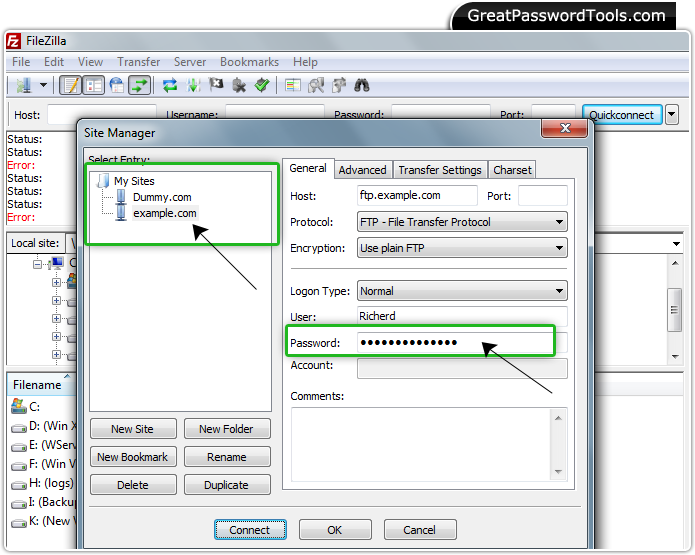The image size is (695, 555).
Task: Cancel the current operation flag icon
Action: tap(216, 85)
